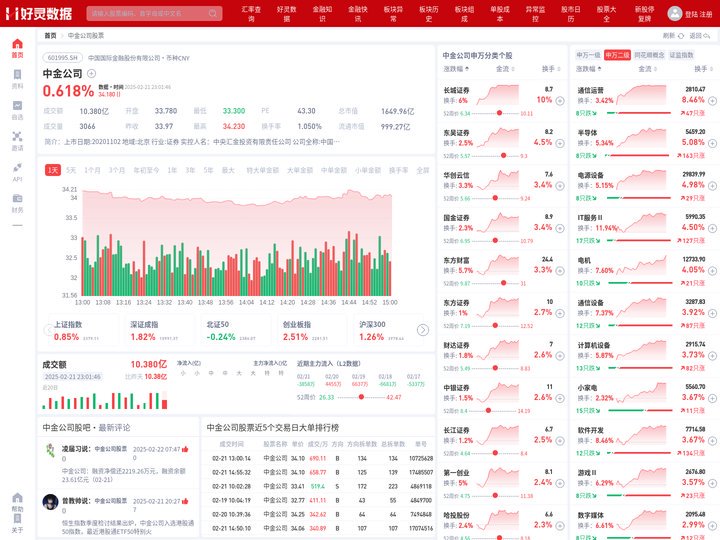Open the 资料 sidebar icon
Viewport: 720px width, 540px height.
[17, 79]
